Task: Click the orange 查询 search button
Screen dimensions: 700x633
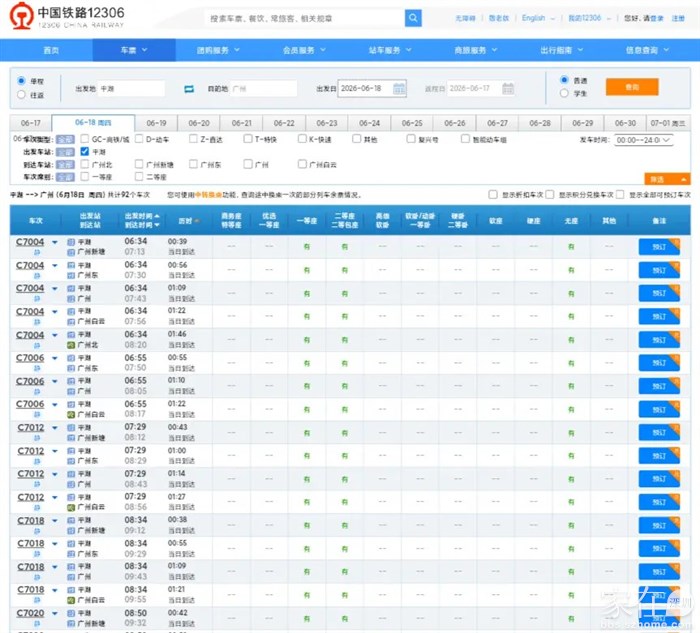Action: tap(632, 87)
